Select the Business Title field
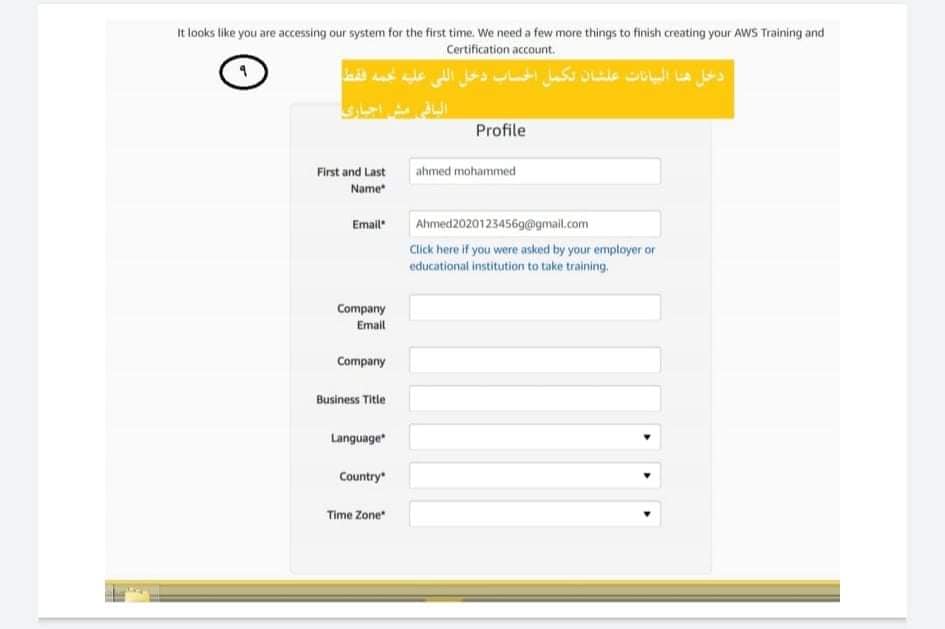The image size is (945, 629). [x=535, y=399]
